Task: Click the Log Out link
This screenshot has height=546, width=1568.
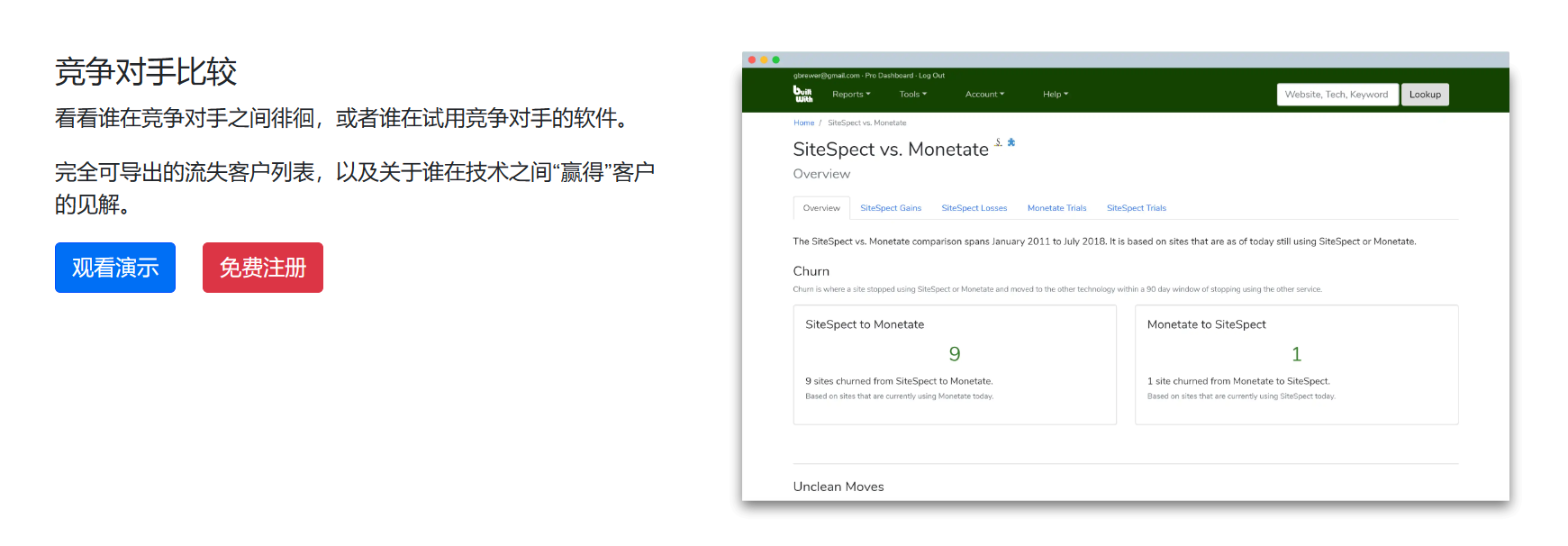Action: 931,76
